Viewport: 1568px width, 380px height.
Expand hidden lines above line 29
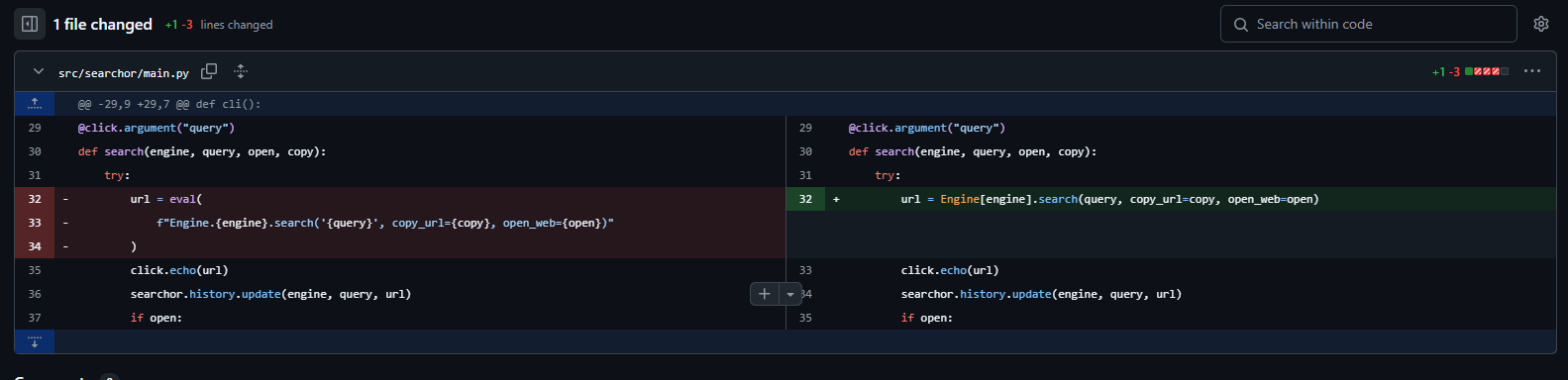click(x=35, y=104)
